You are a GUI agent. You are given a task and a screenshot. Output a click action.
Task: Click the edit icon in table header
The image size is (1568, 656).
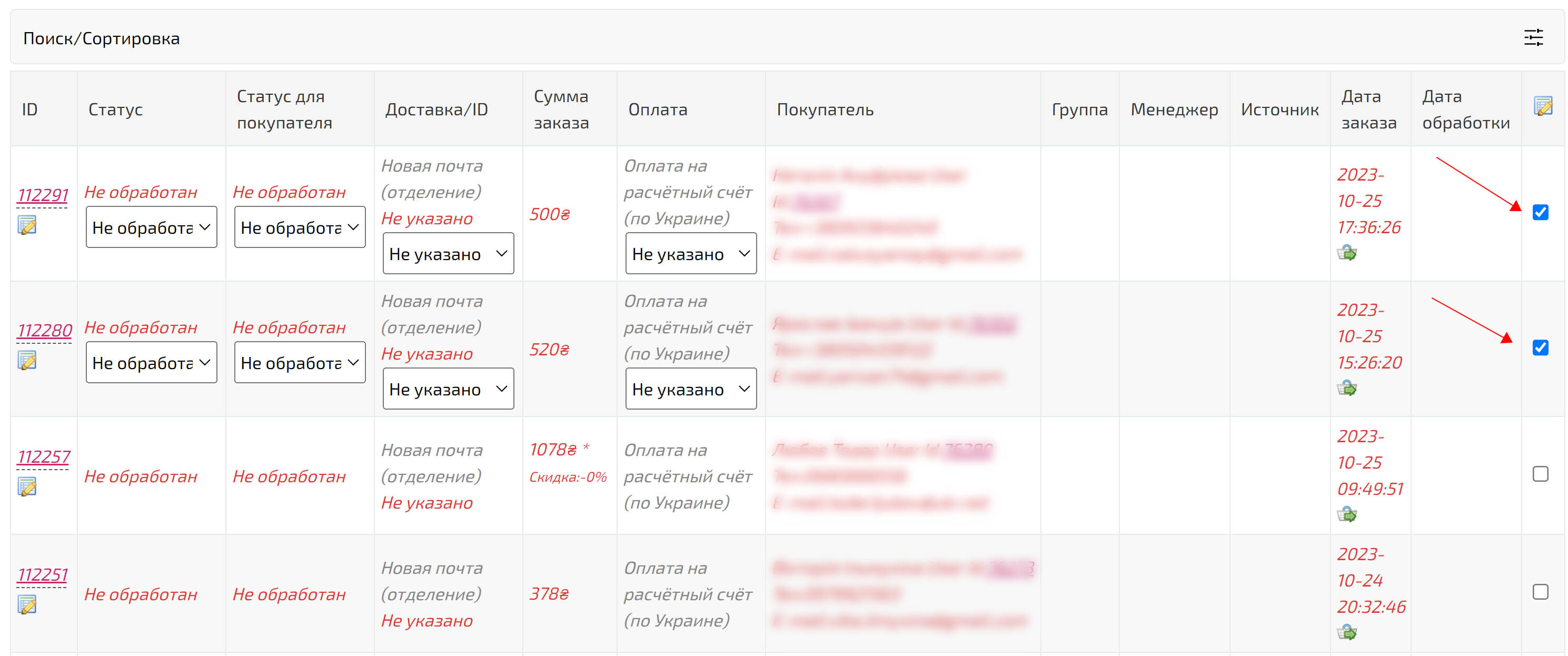[x=1542, y=106]
